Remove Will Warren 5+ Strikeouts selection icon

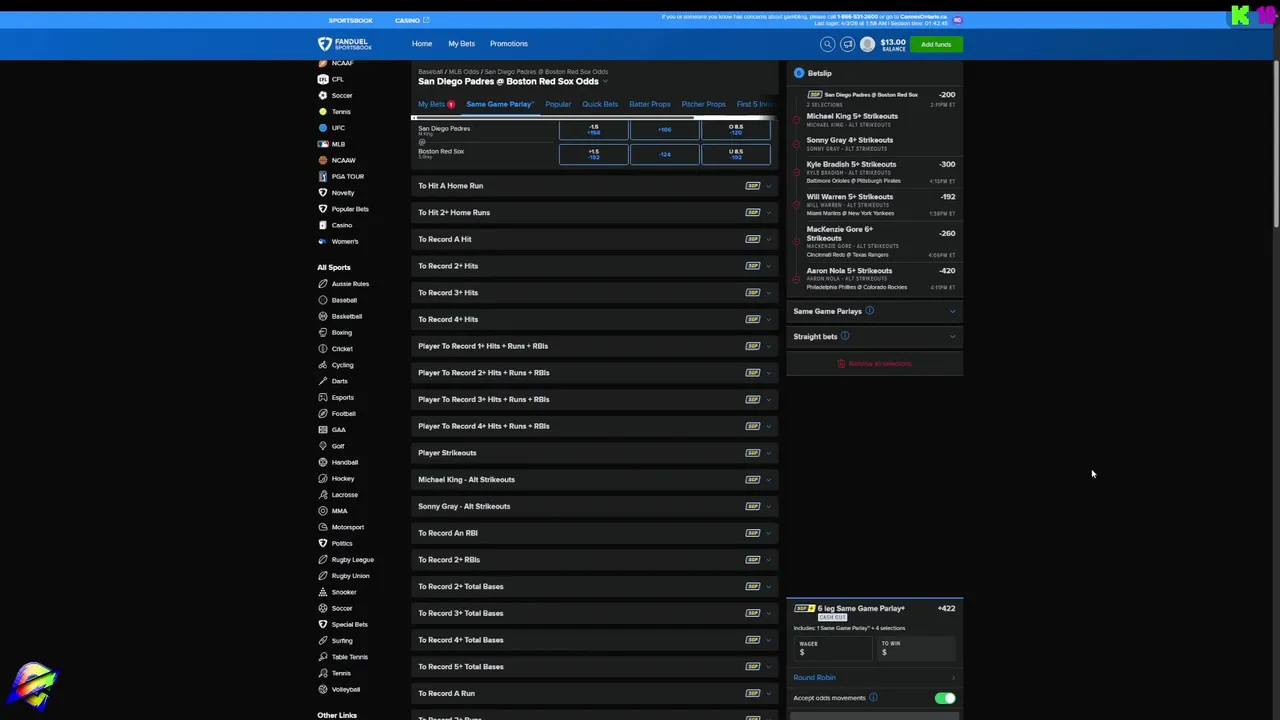click(797, 204)
